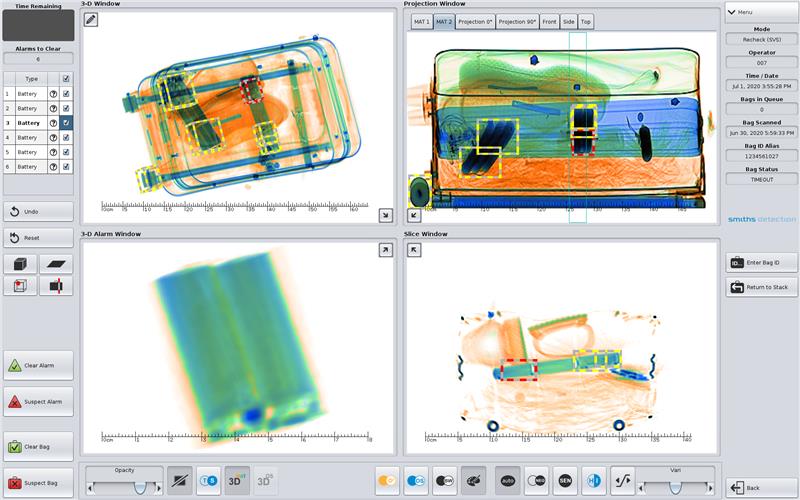800x500 pixels.
Task: Click the question mark for alarm 1
Action: (52, 93)
